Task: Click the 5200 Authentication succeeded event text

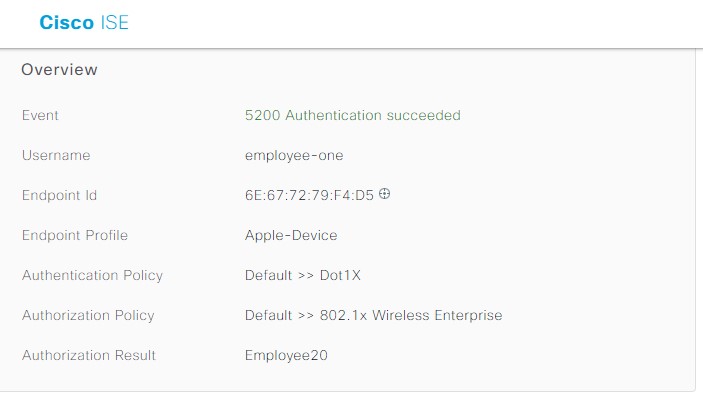Action: point(352,116)
